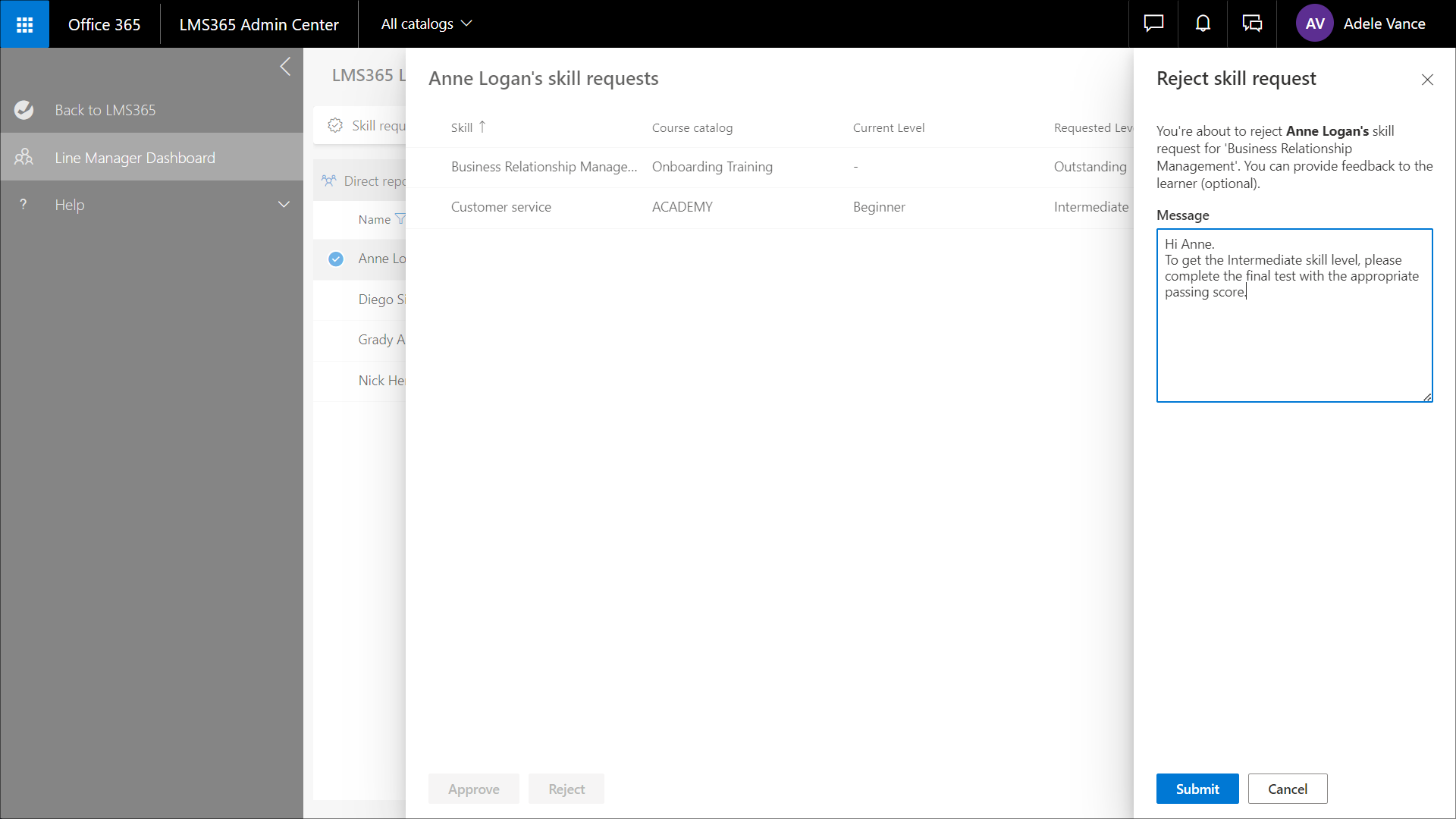Open the chat bubble icon in header
The width and height of the screenshot is (1456, 819).
[x=1153, y=24]
